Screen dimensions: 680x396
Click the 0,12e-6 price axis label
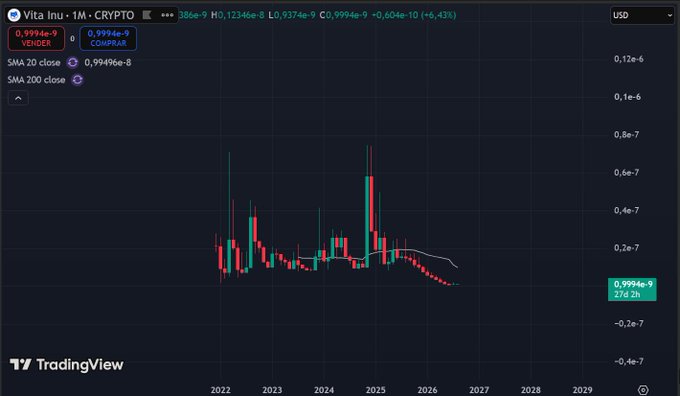[629, 59]
